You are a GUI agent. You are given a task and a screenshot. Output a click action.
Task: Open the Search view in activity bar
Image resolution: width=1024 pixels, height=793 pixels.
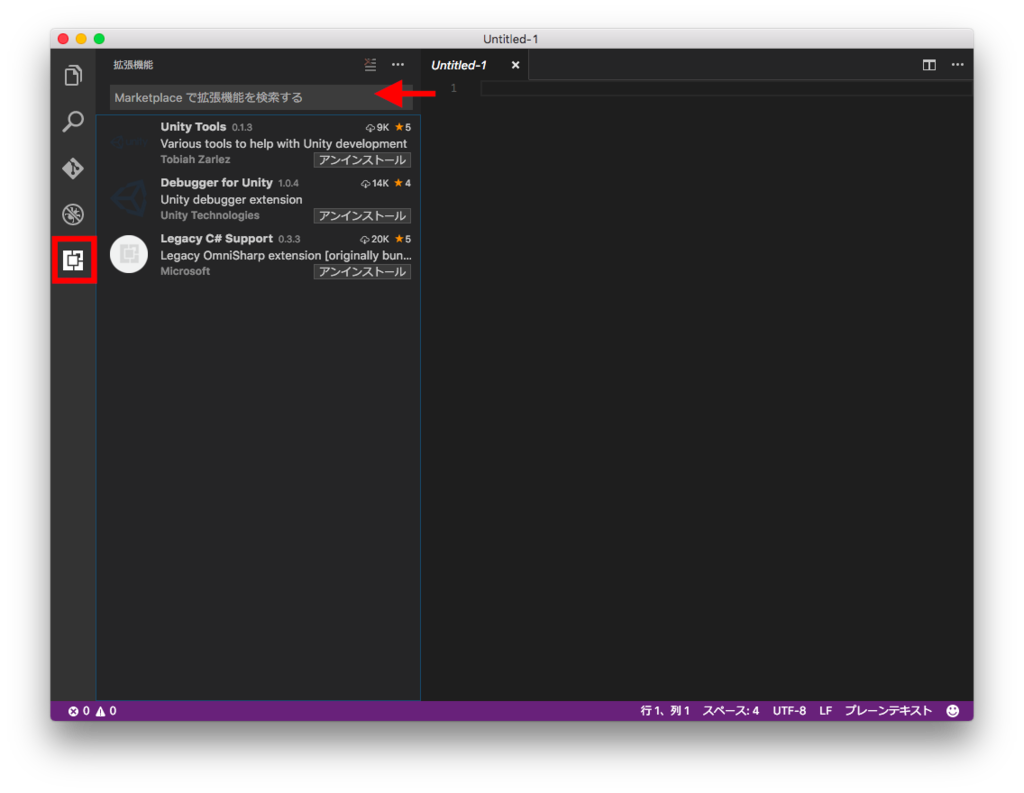(73, 121)
